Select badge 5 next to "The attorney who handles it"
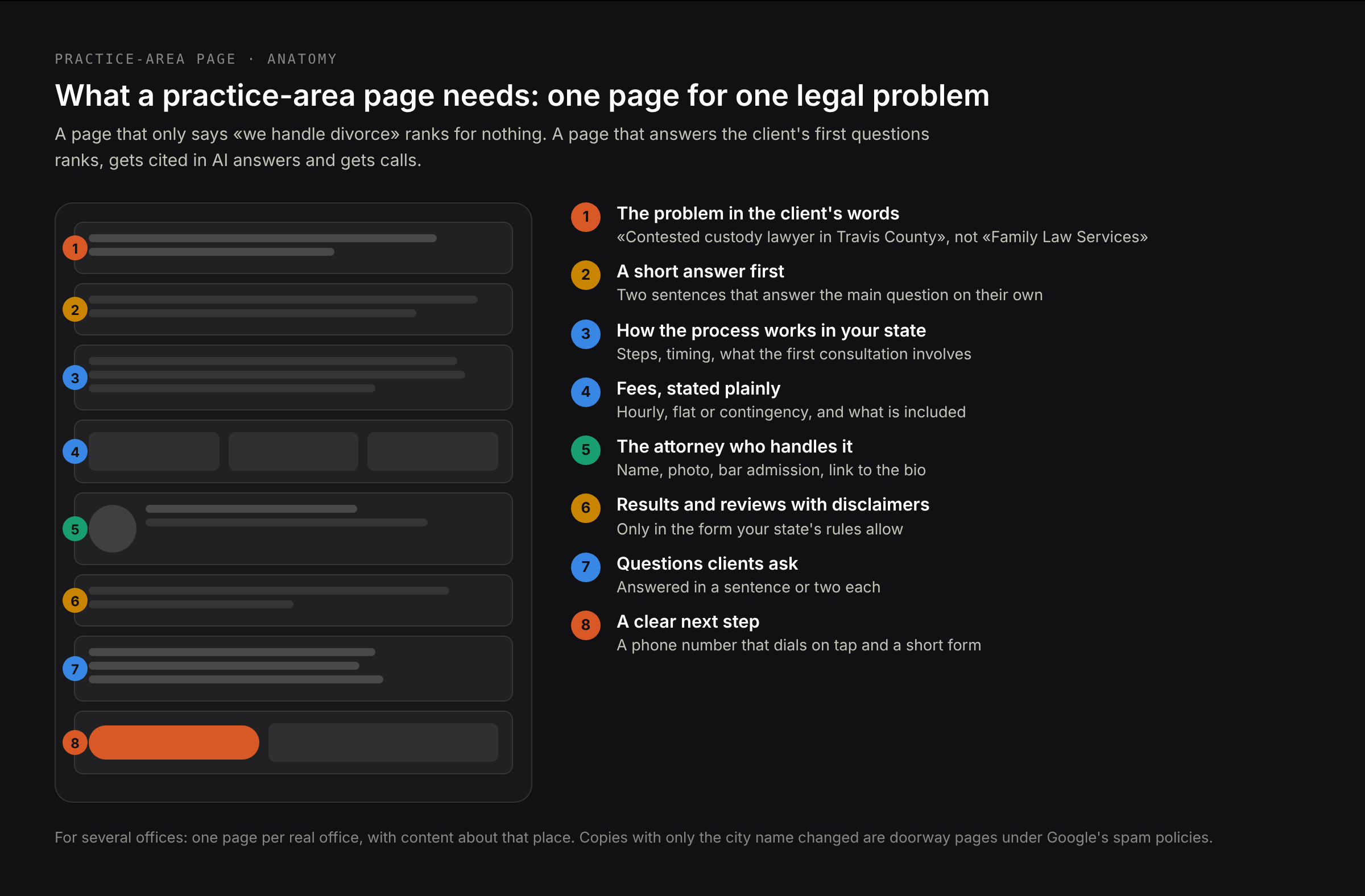1365x896 pixels. 586,450
